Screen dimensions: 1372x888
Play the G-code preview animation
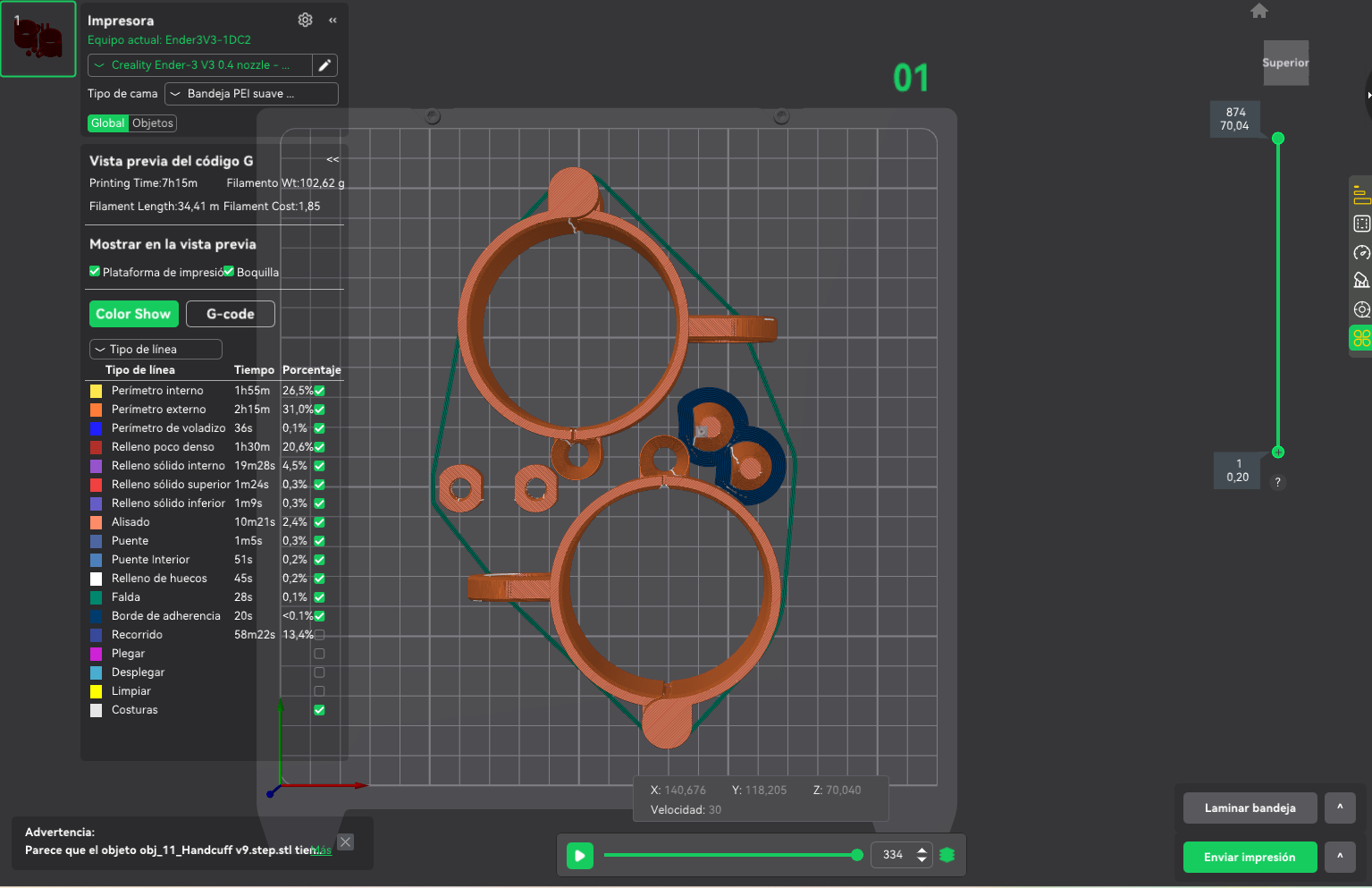tap(579, 856)
